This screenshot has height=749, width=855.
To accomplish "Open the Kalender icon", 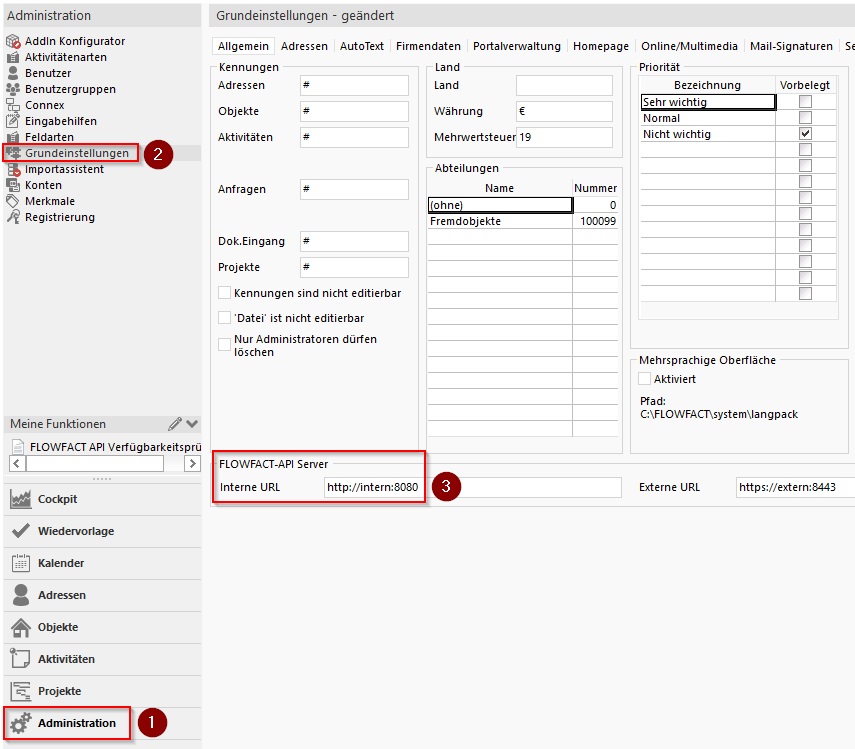I will point(21,563).
